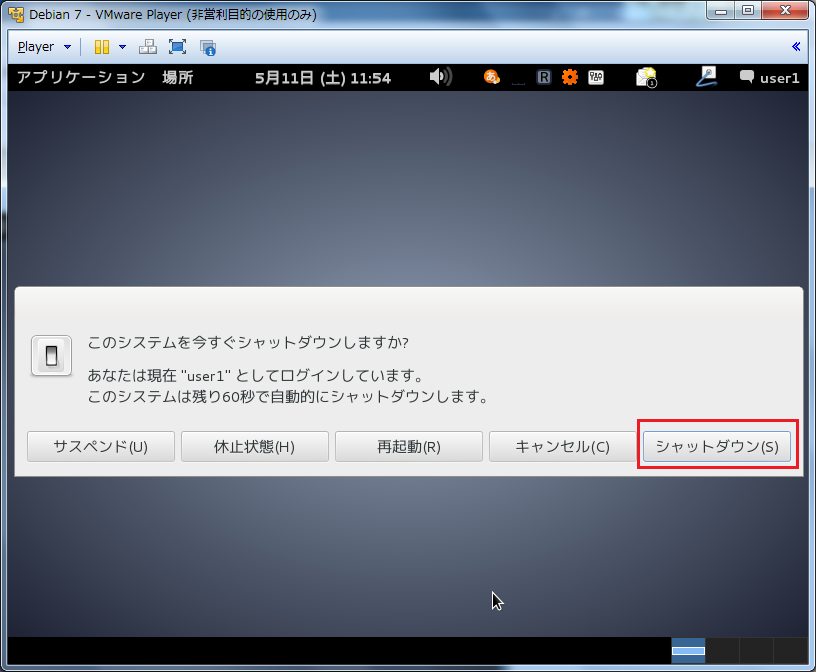Open the user1 user menu
Viewport: 816px width, 672px height.
tap(769, 78)
